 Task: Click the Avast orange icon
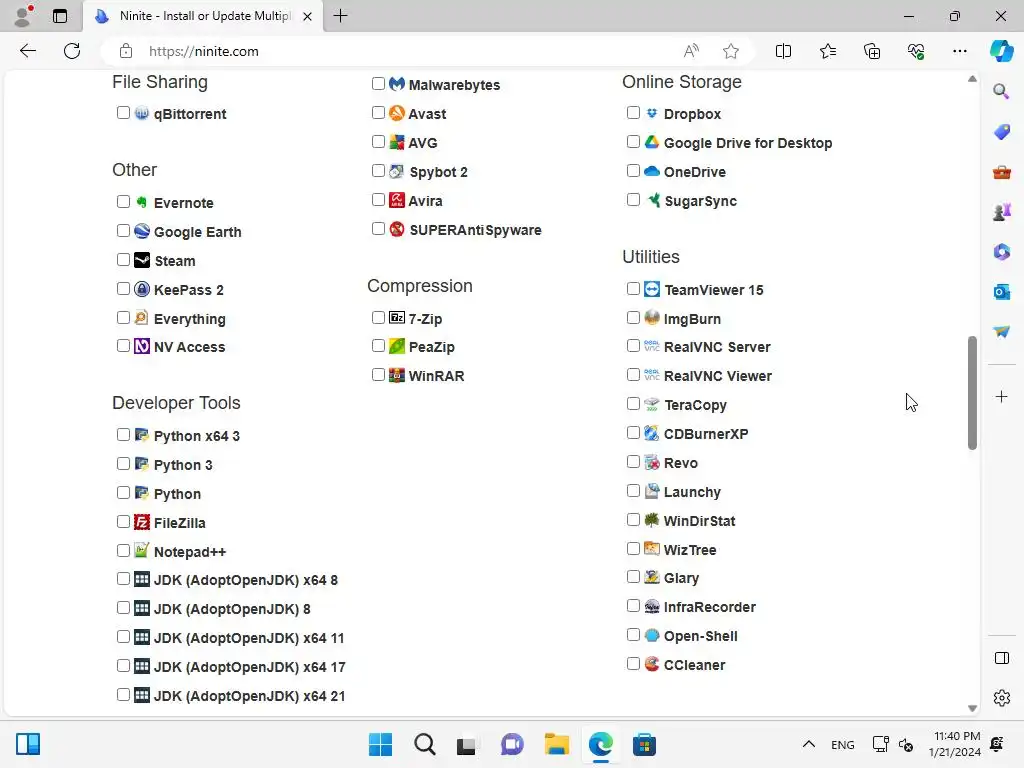click(x=396, y=113)
